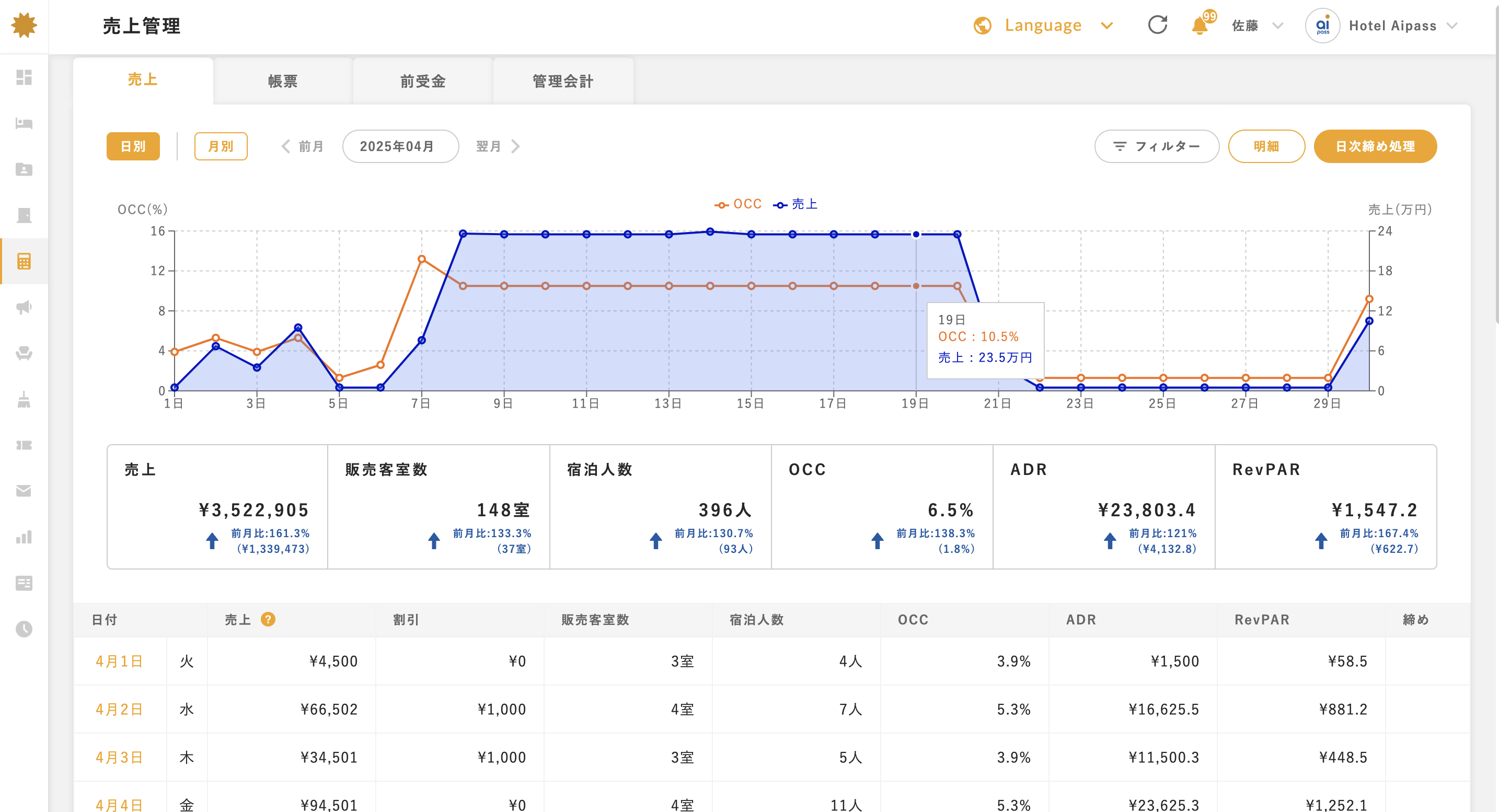Click the 売上管理 page title

[142, 26]
